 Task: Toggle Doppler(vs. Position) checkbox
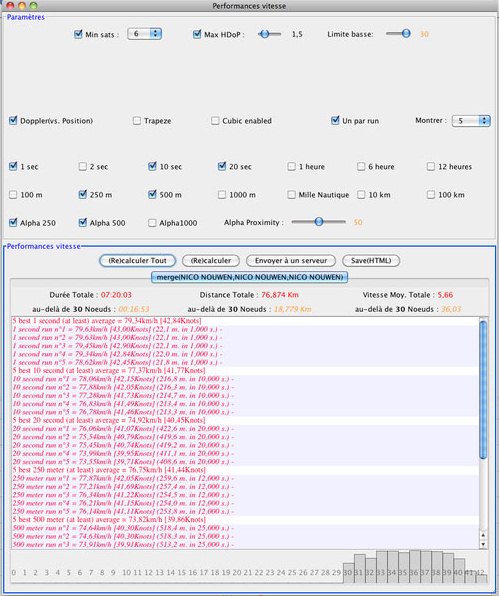pyautogui.click(x=13, y=120)
